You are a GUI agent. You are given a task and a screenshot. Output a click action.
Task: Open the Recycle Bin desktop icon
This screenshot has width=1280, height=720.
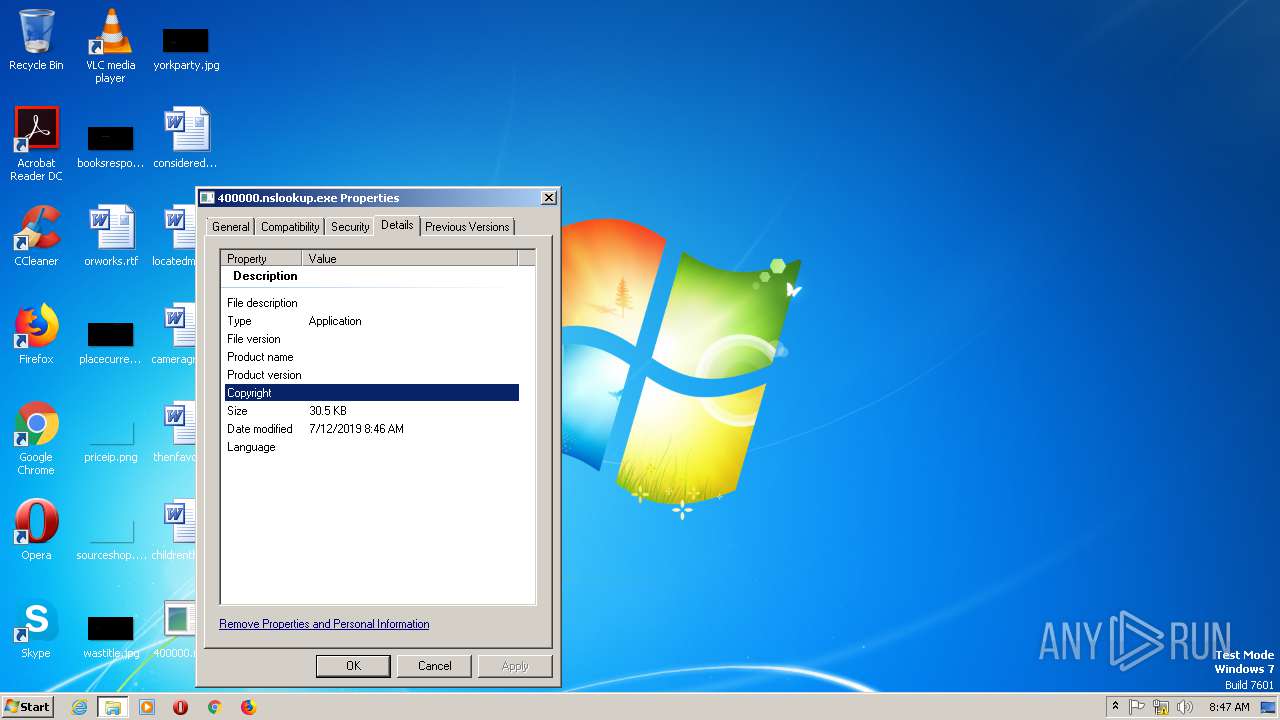[36, 40]
